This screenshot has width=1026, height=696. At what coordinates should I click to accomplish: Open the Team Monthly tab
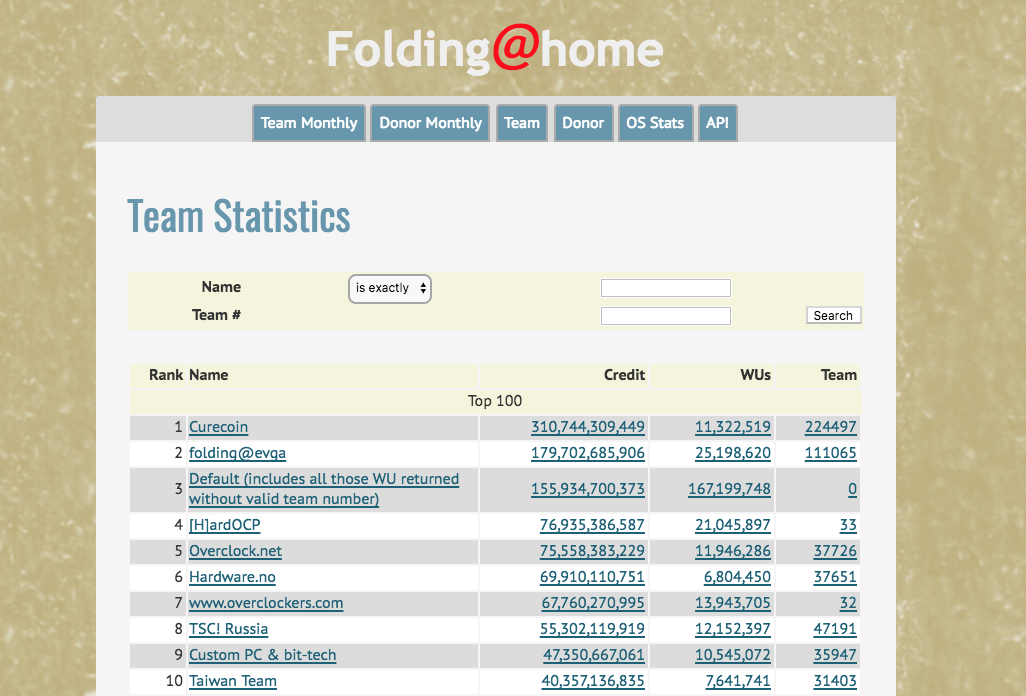tap(309, 123)
